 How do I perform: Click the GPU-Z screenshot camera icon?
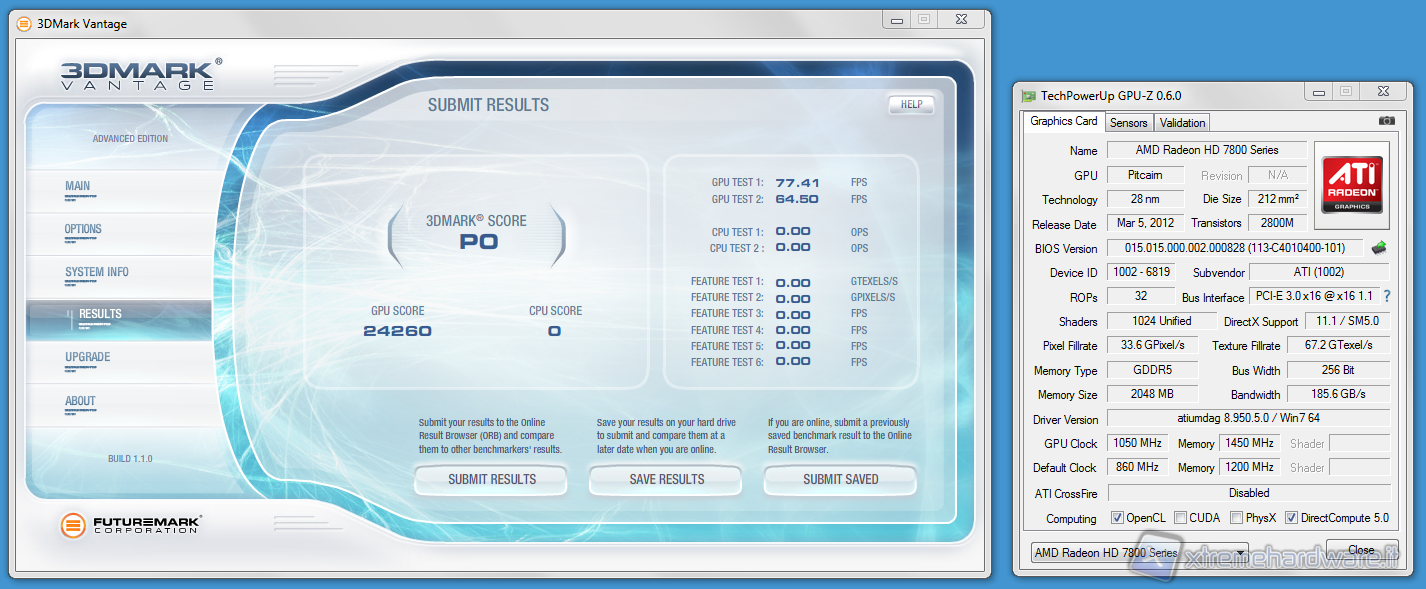(1386, 121)
